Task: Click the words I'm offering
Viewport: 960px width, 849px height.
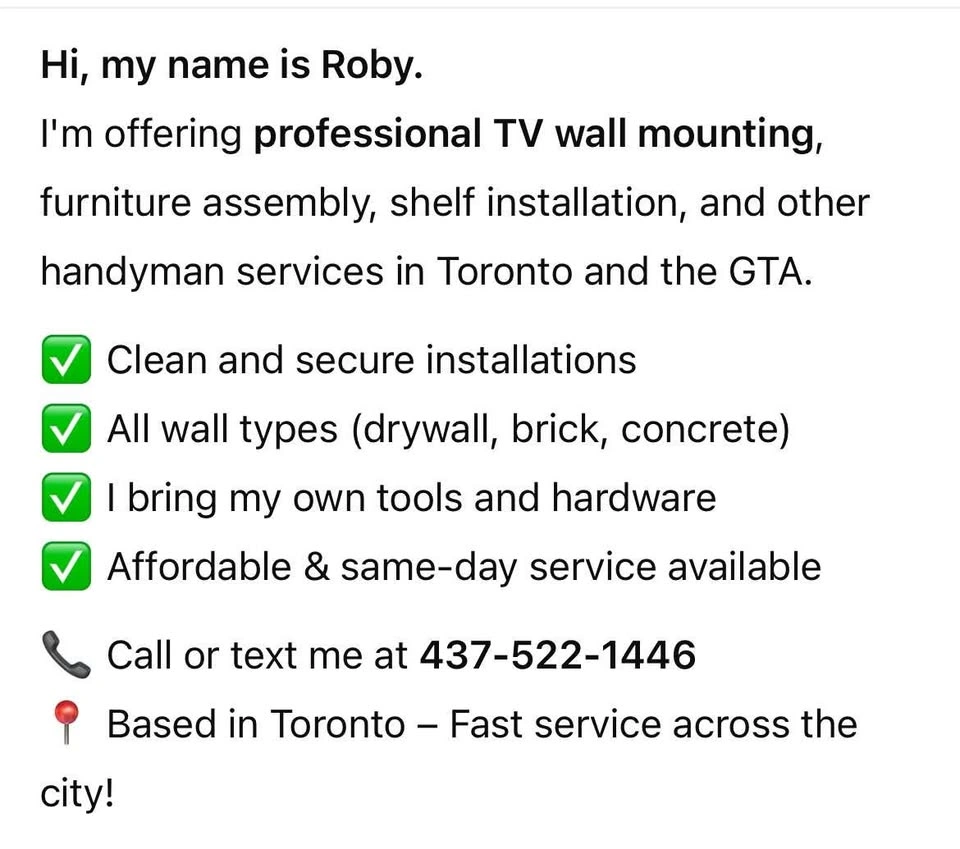Action: coord(141,135)
